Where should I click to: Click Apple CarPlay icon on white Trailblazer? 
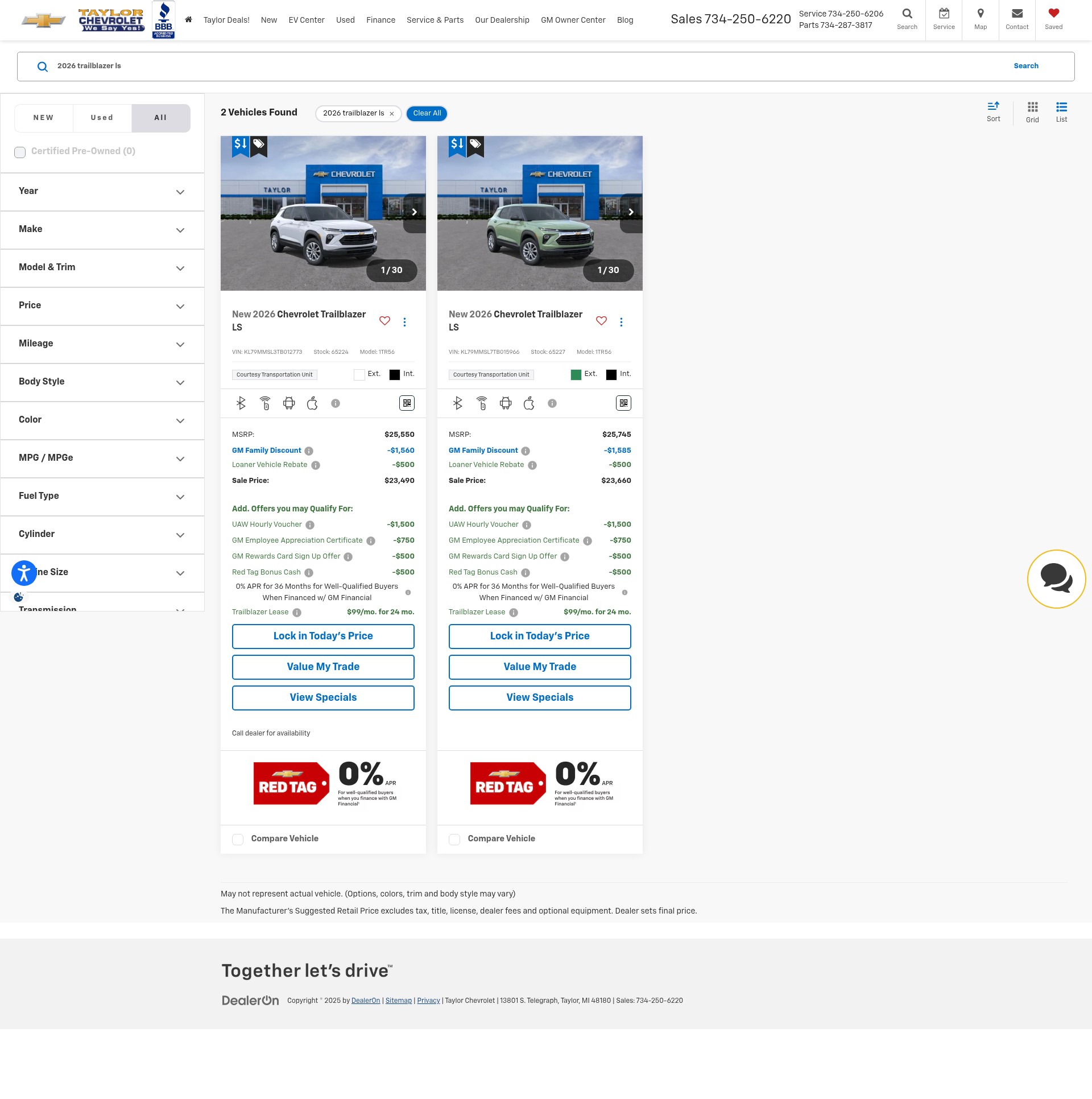[312, 403]
